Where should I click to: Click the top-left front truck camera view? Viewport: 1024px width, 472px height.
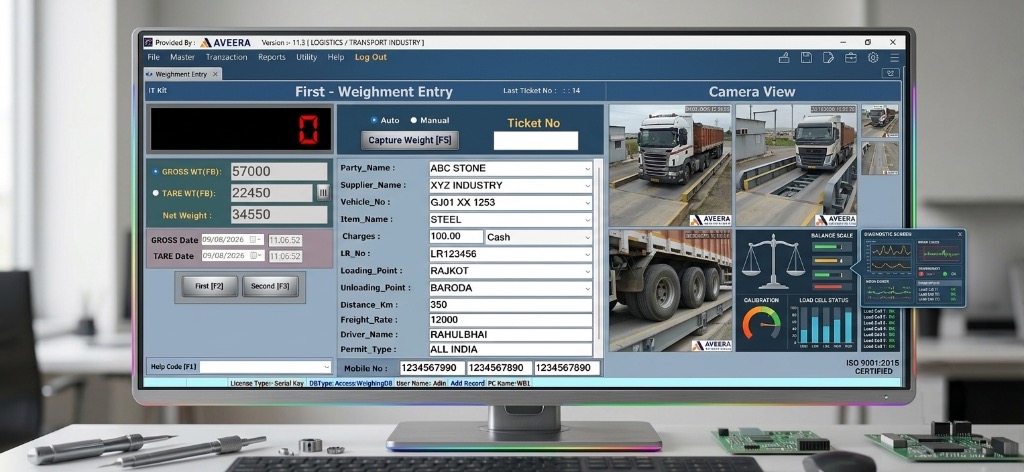click(670, 165)
